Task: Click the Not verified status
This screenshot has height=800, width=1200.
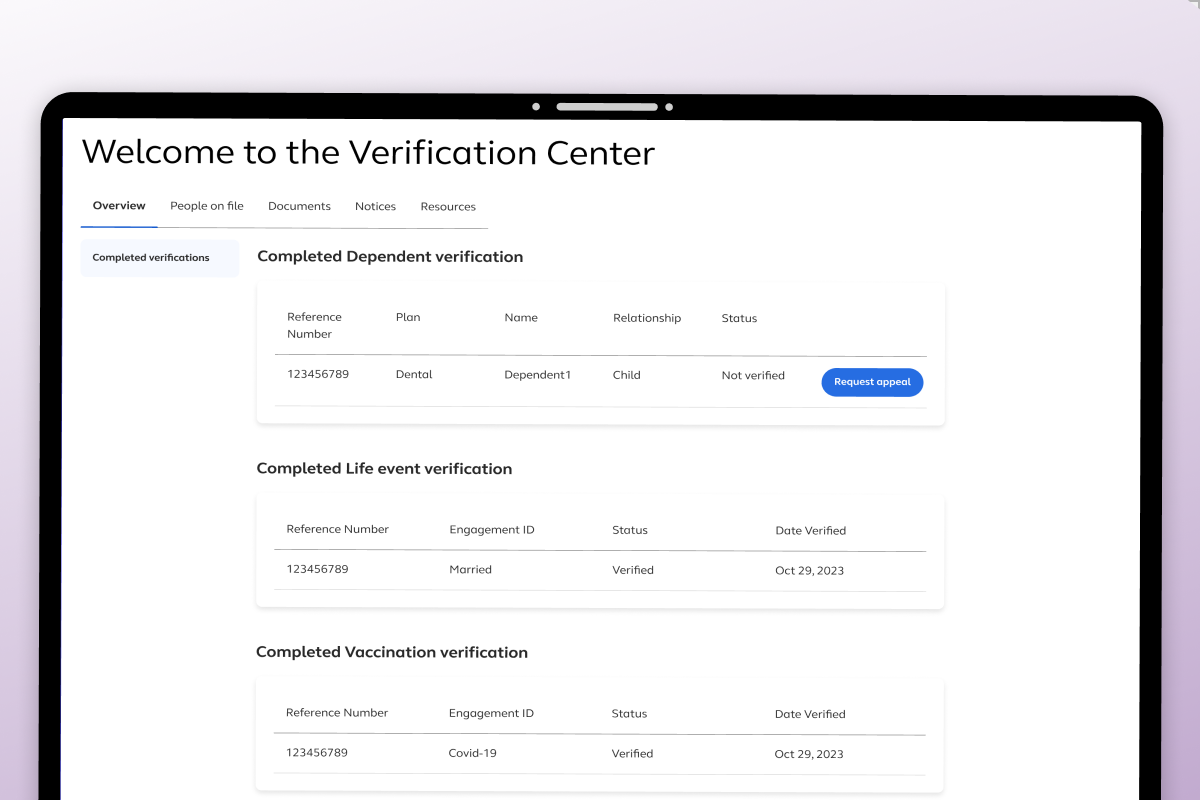Action: [753, 376]
